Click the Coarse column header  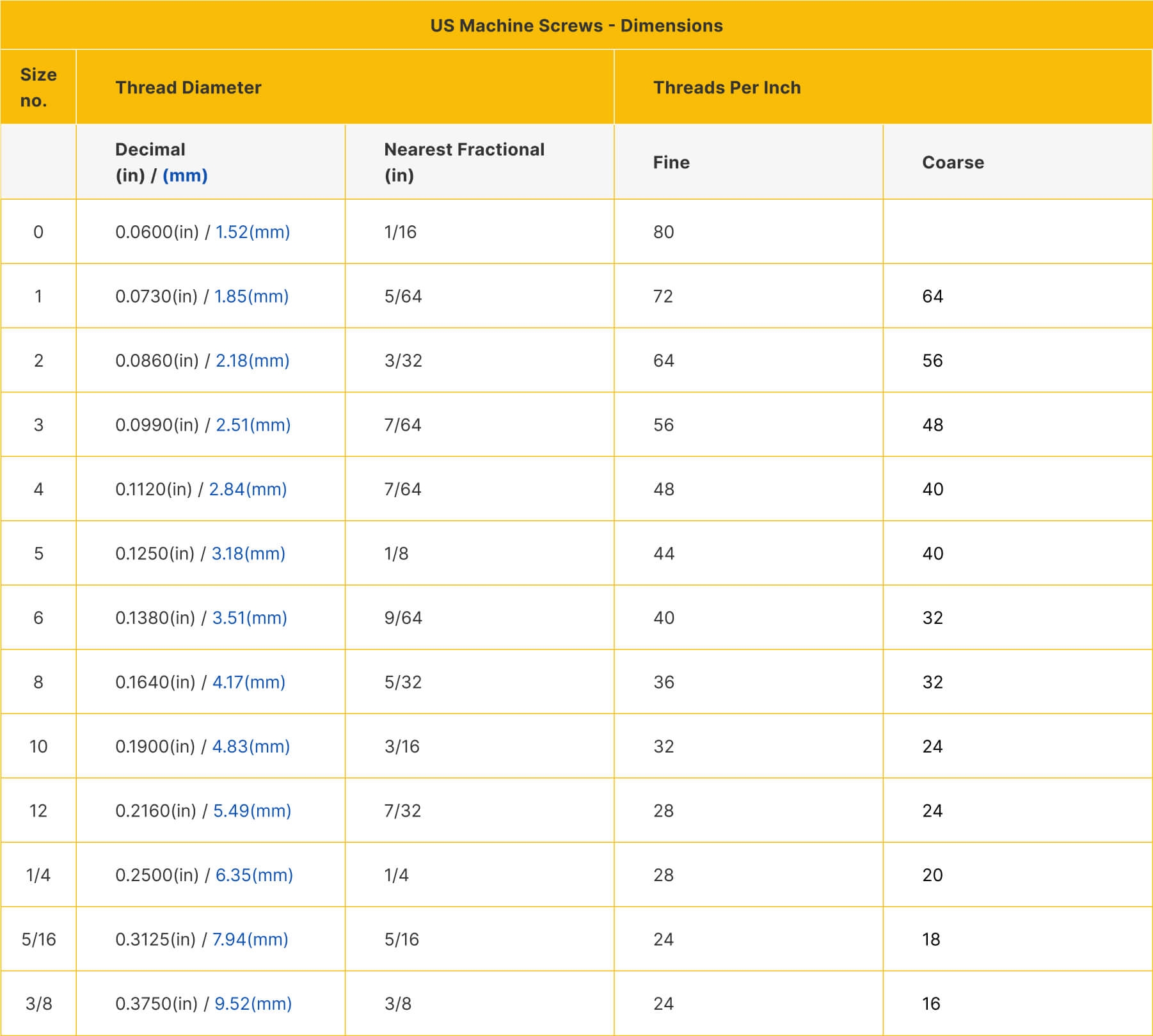[952, 163]
